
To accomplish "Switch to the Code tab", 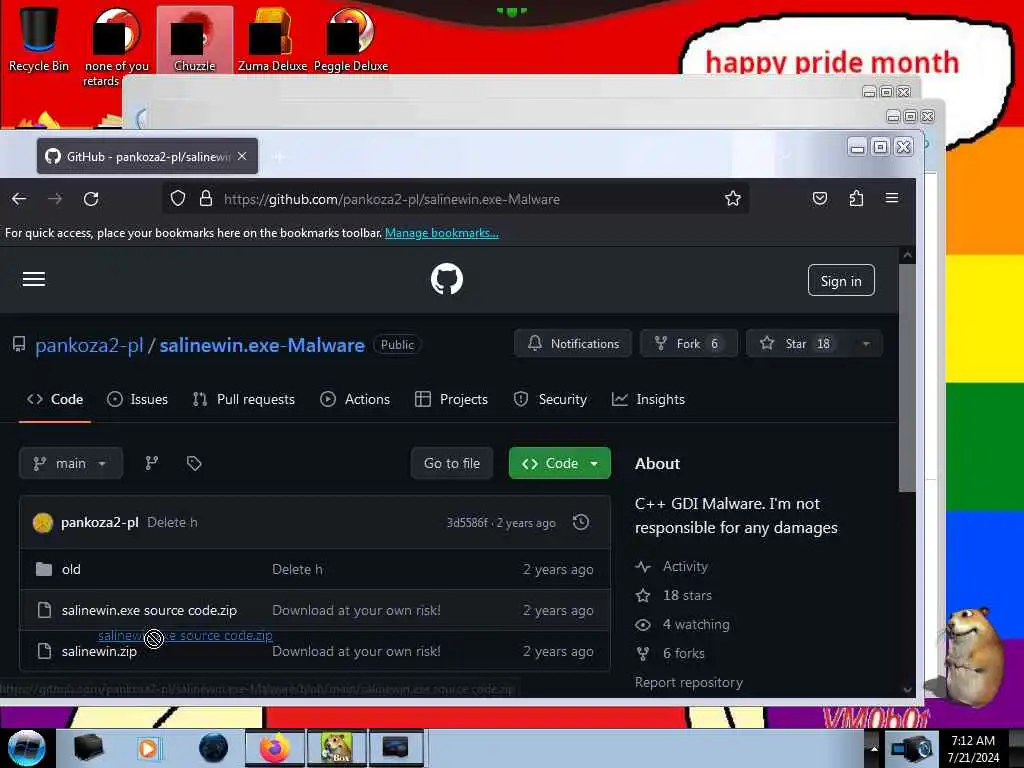I will [55, 399].
